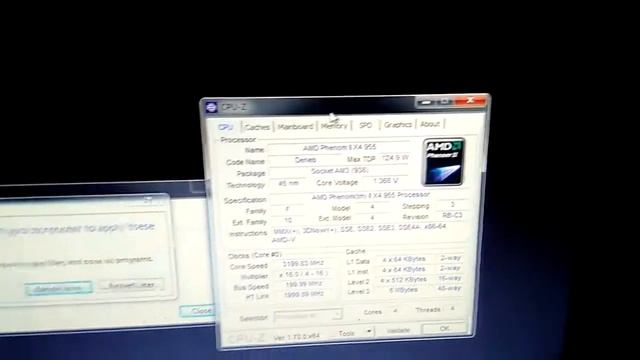640x360 pixels.
Task: Click the Core Speed value
Action: click(304, 264)
